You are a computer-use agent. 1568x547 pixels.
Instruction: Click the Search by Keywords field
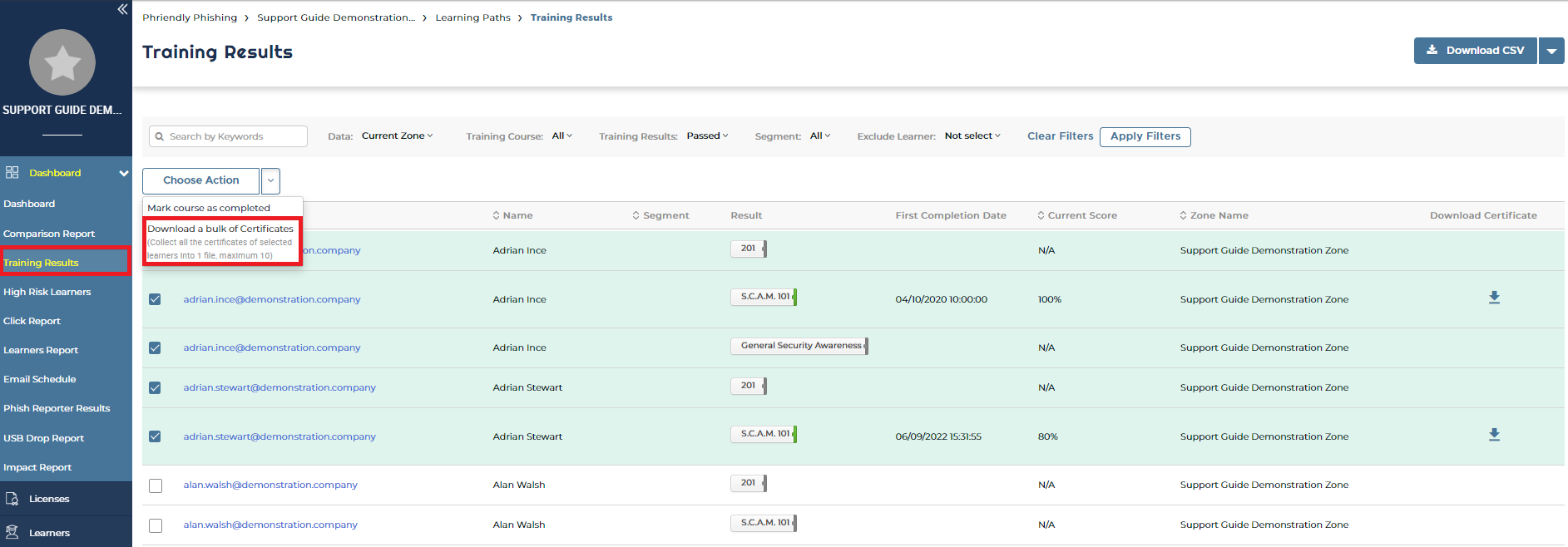click(233, 136)
